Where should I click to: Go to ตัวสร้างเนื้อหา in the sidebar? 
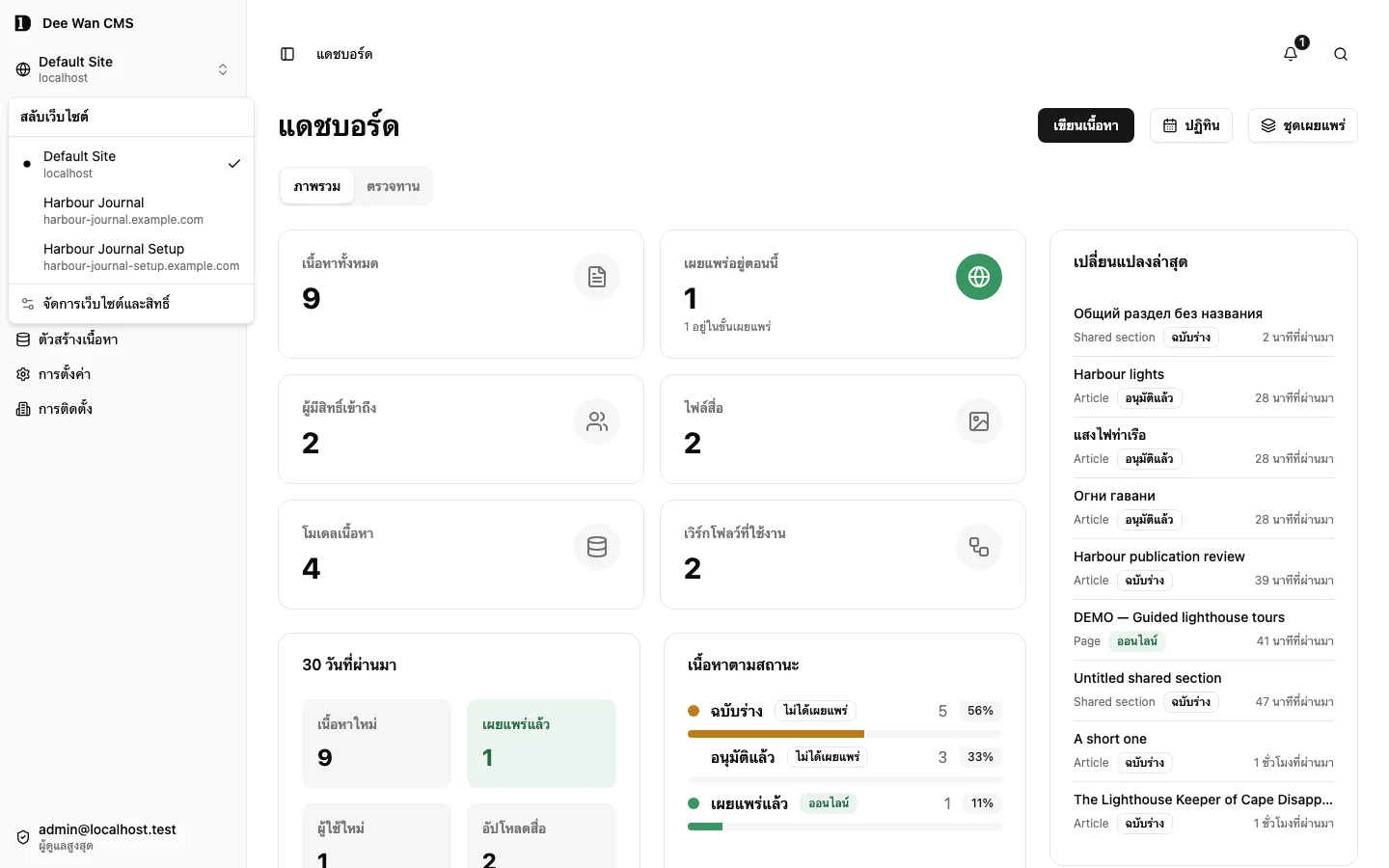[x=123, y=339]
